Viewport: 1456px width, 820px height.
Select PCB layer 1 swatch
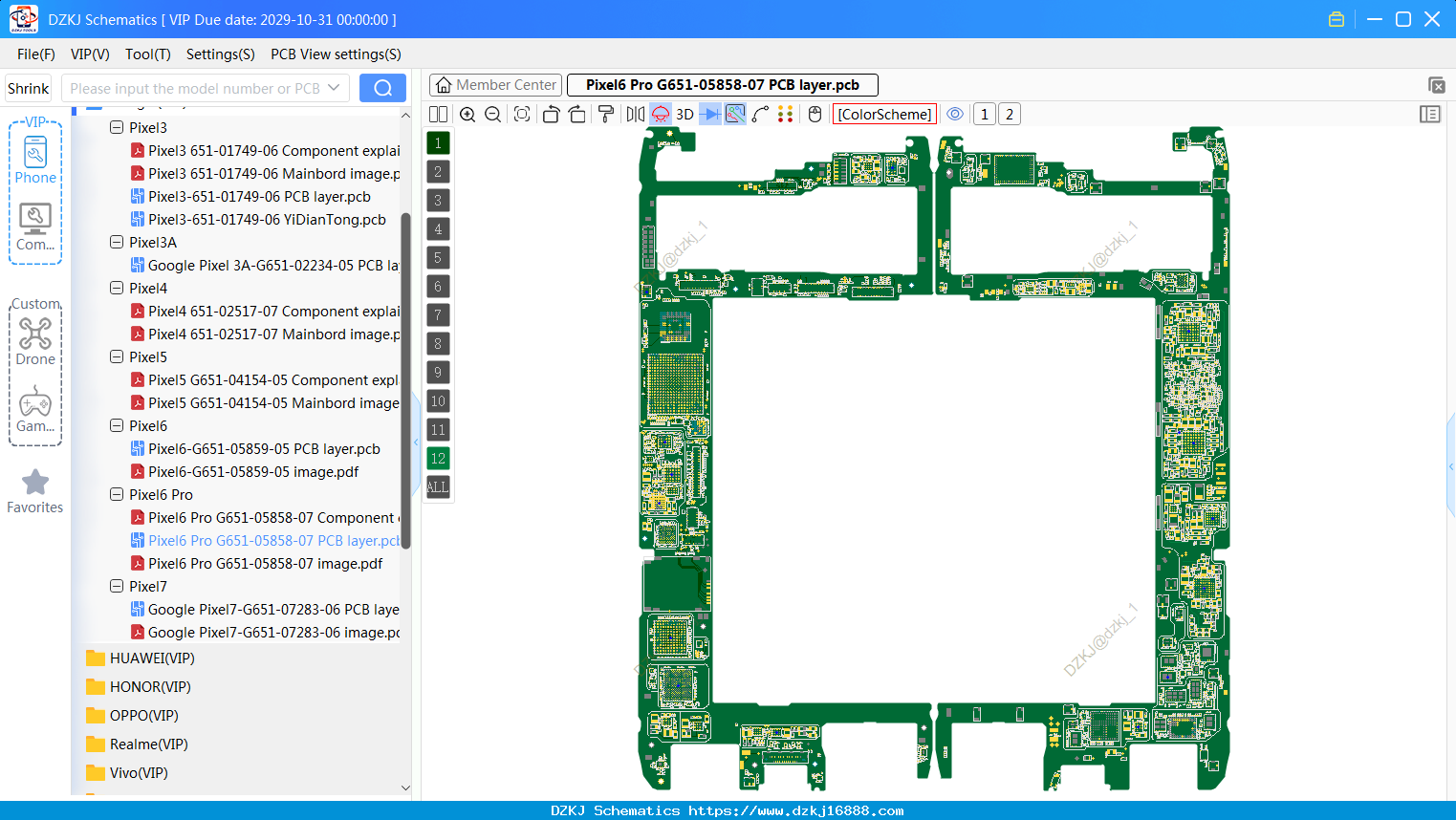coord(438,142)
